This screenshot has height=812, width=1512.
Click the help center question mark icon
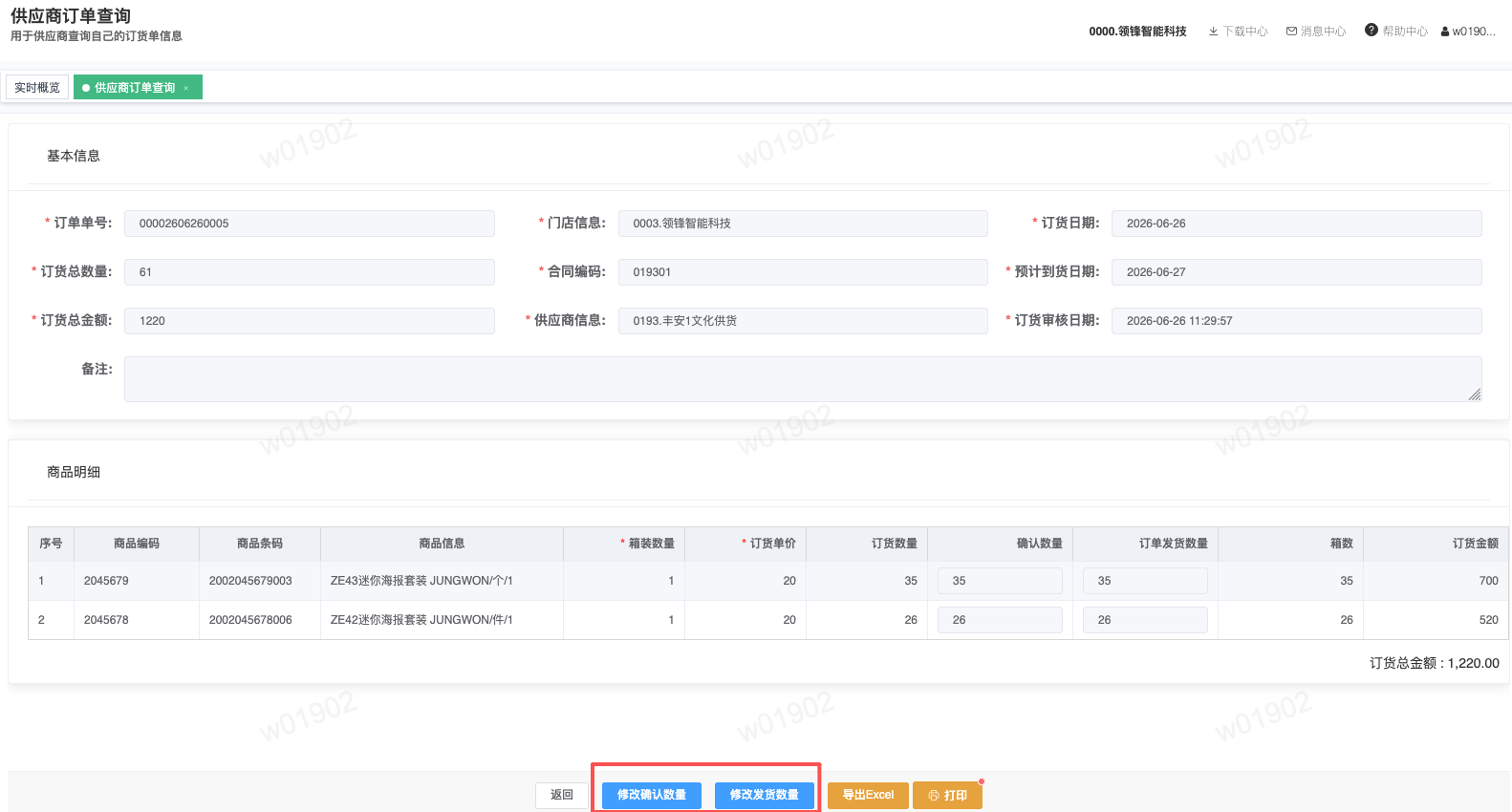click(1372, 31)
